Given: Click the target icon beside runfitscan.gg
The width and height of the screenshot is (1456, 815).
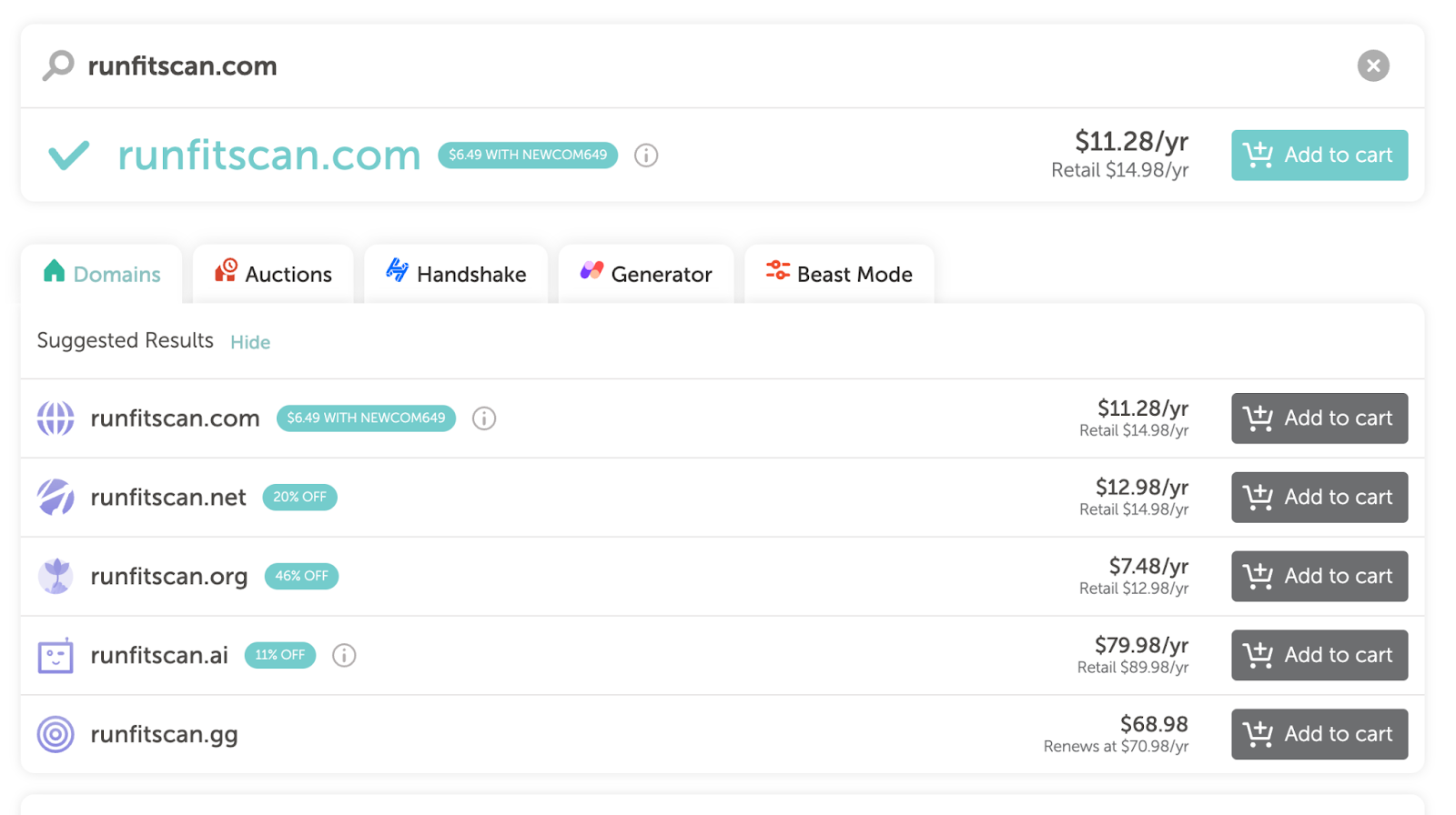Looking at the screenshot, I should [x=56, y=734].
